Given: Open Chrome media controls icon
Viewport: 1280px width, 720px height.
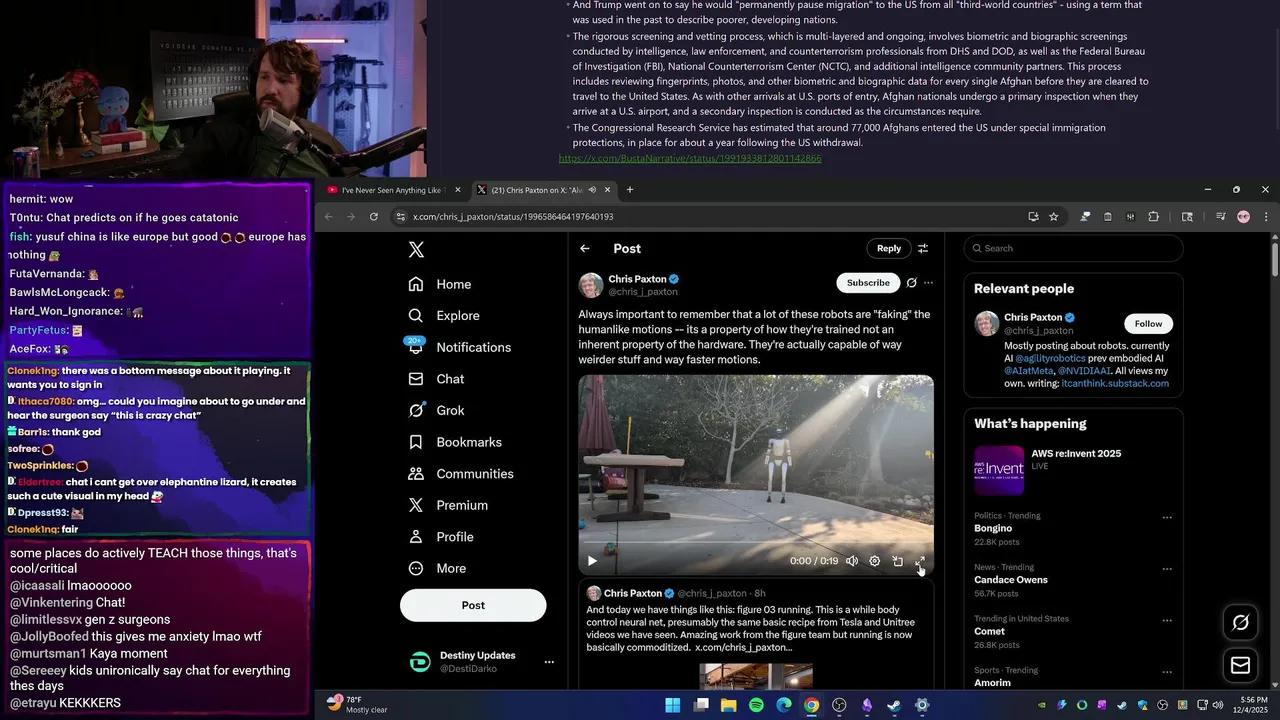Looking at the screenshot, I should [1221, 217].
